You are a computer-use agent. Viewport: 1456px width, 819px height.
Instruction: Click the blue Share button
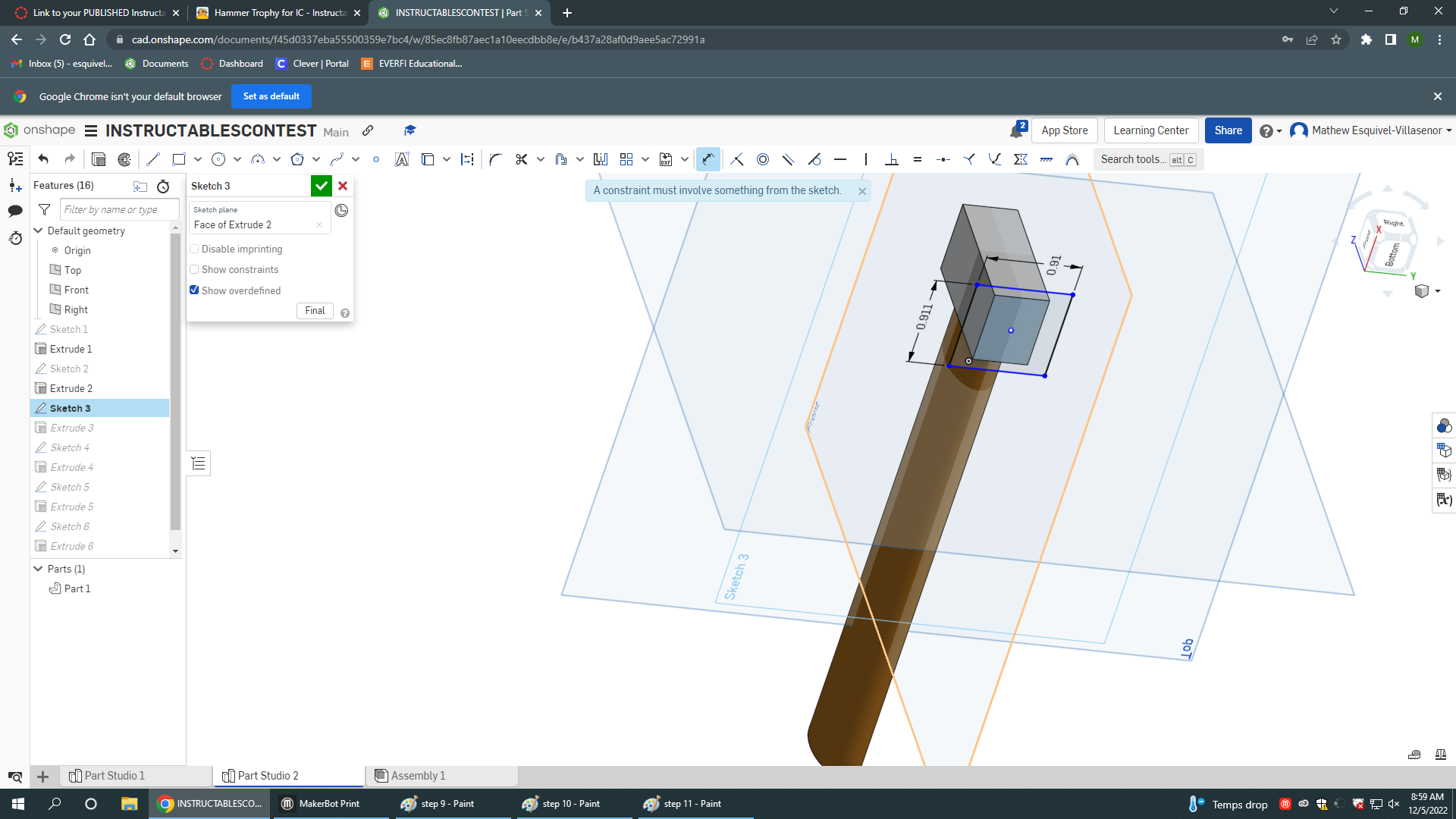(x=1228, y=130)
